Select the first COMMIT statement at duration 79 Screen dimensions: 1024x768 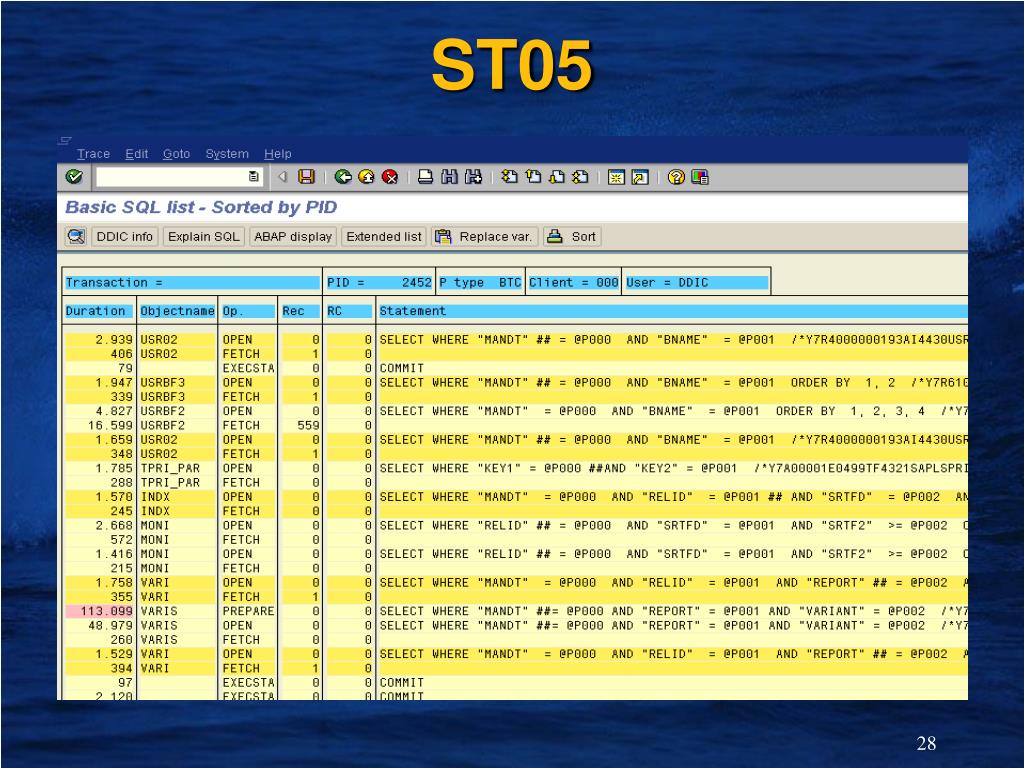click(x=402, y=368)
